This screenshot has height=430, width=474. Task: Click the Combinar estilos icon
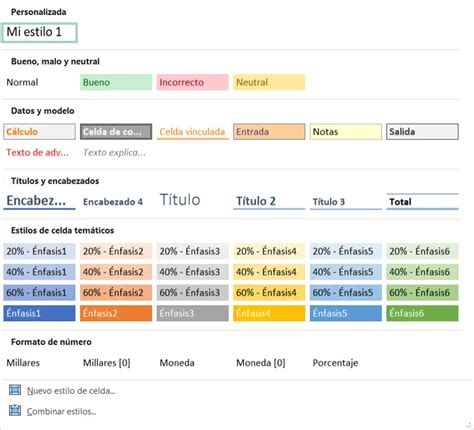15,411
